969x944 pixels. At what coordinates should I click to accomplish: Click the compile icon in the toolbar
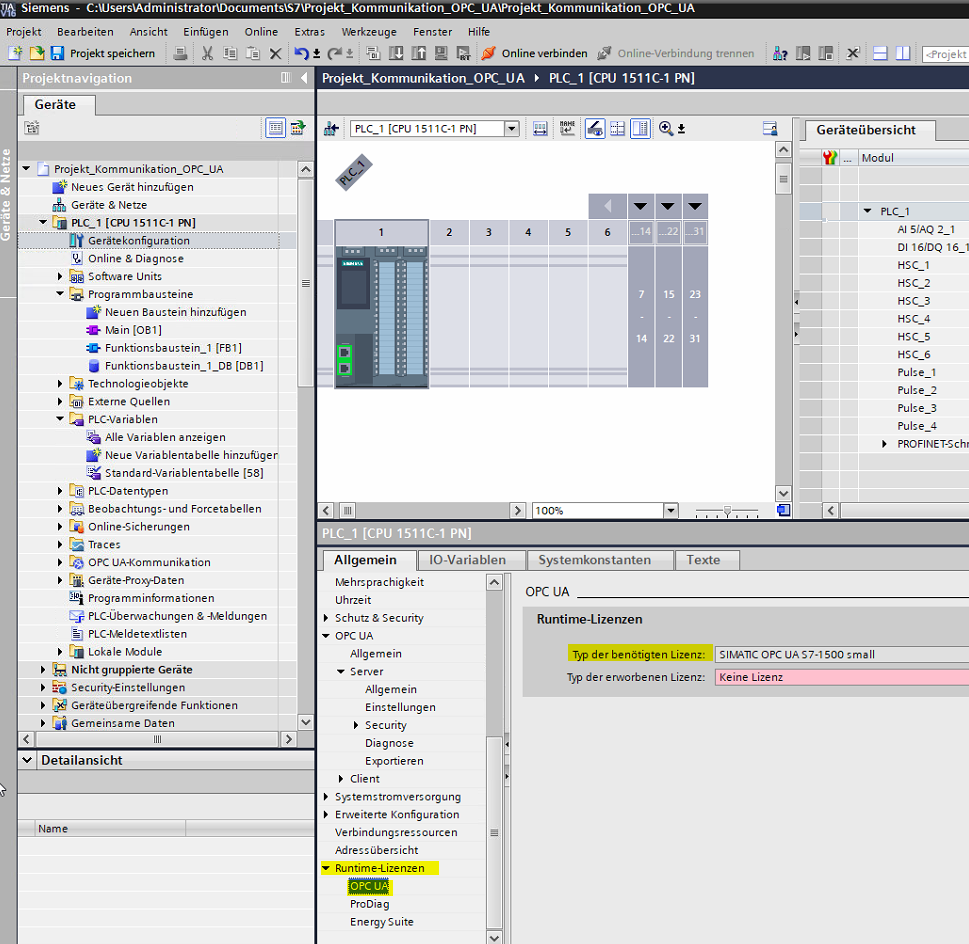pyautogui.click(x=373, y=54)
